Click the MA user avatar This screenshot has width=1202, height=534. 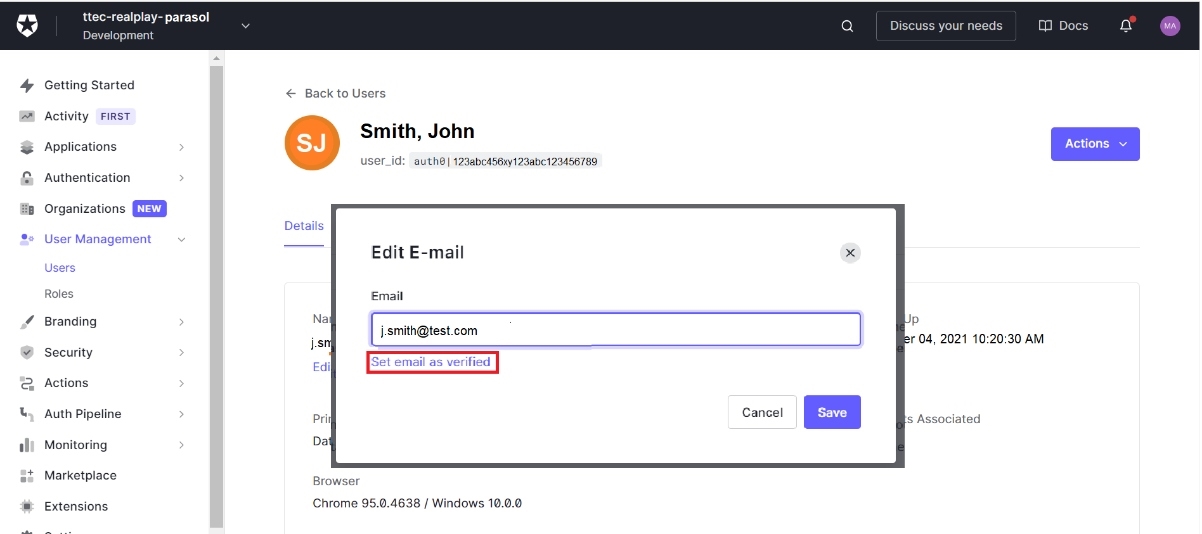point(1170,26)
